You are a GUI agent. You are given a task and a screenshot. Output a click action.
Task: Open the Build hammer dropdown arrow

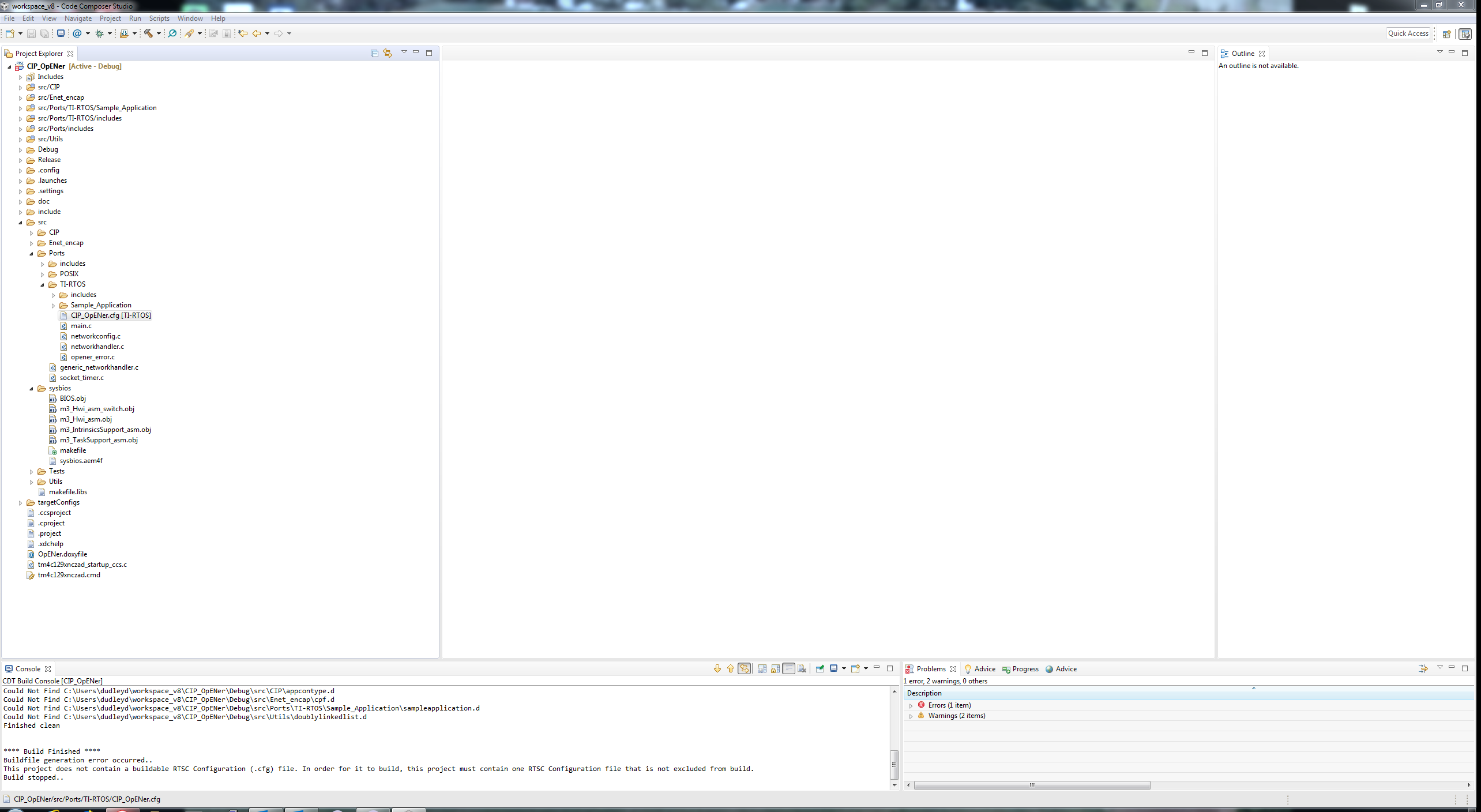click(159, 33)
